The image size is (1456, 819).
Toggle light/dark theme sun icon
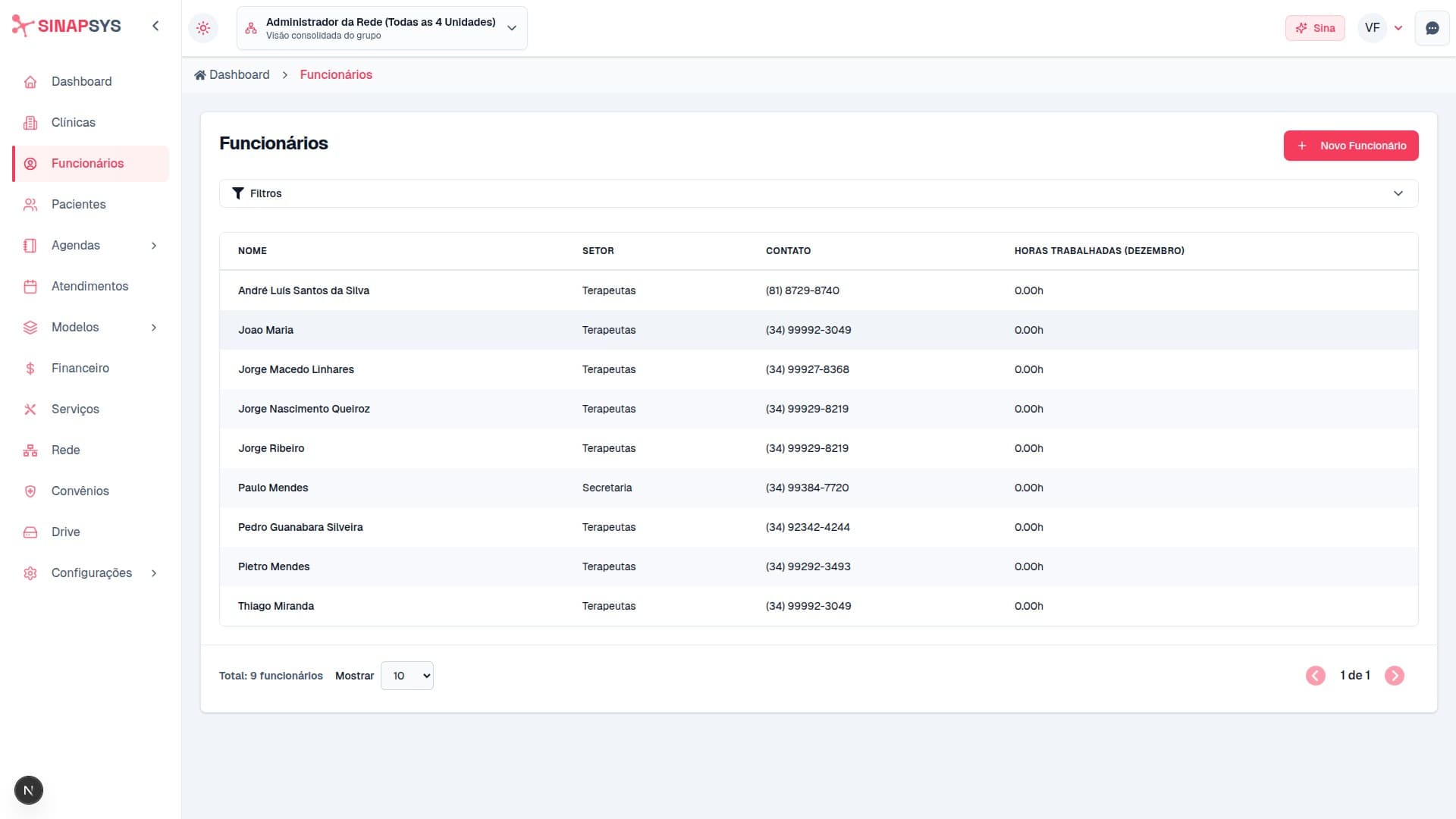click(203, 28)
